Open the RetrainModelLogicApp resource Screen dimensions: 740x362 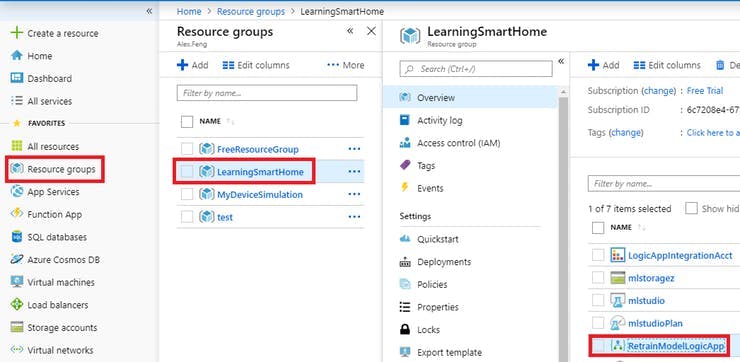point(676,346)
